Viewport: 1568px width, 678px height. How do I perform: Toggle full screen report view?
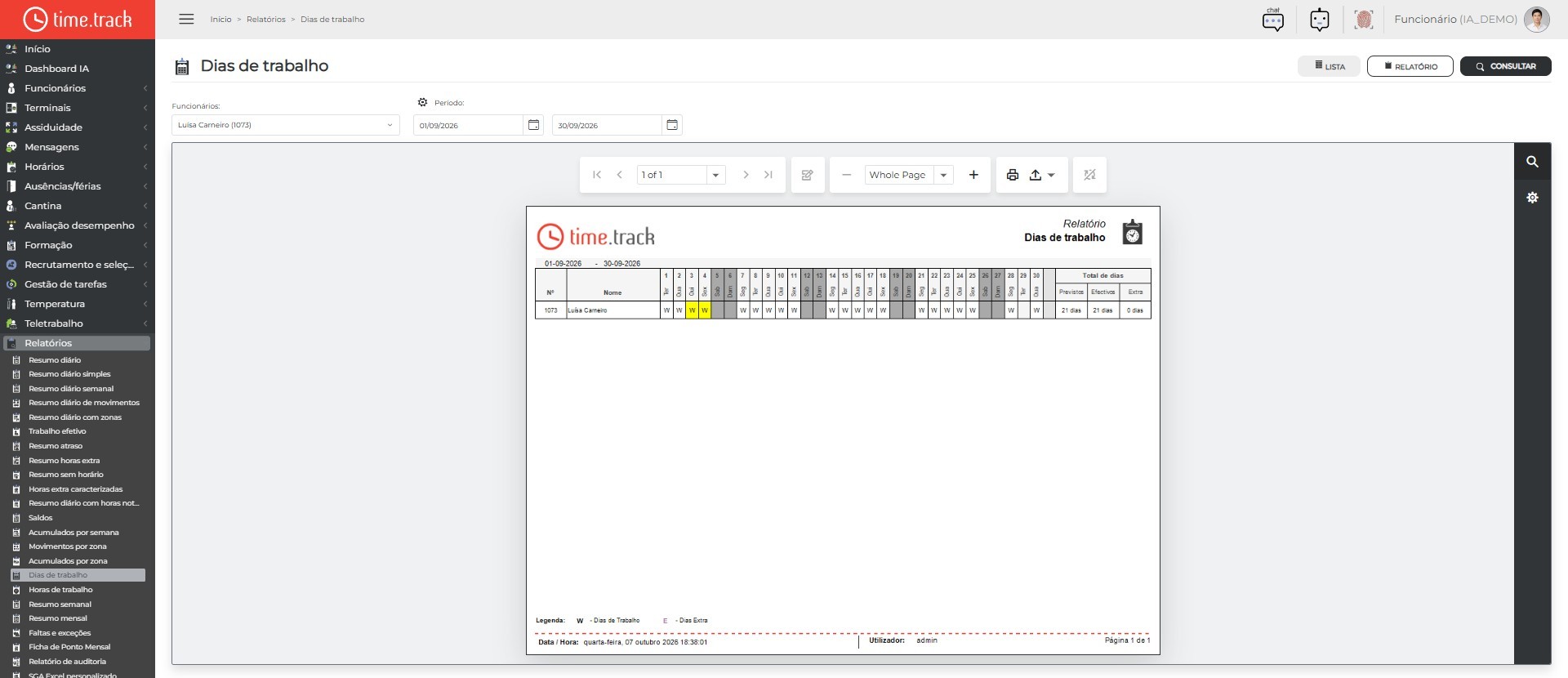click(x=1089, y=175)
